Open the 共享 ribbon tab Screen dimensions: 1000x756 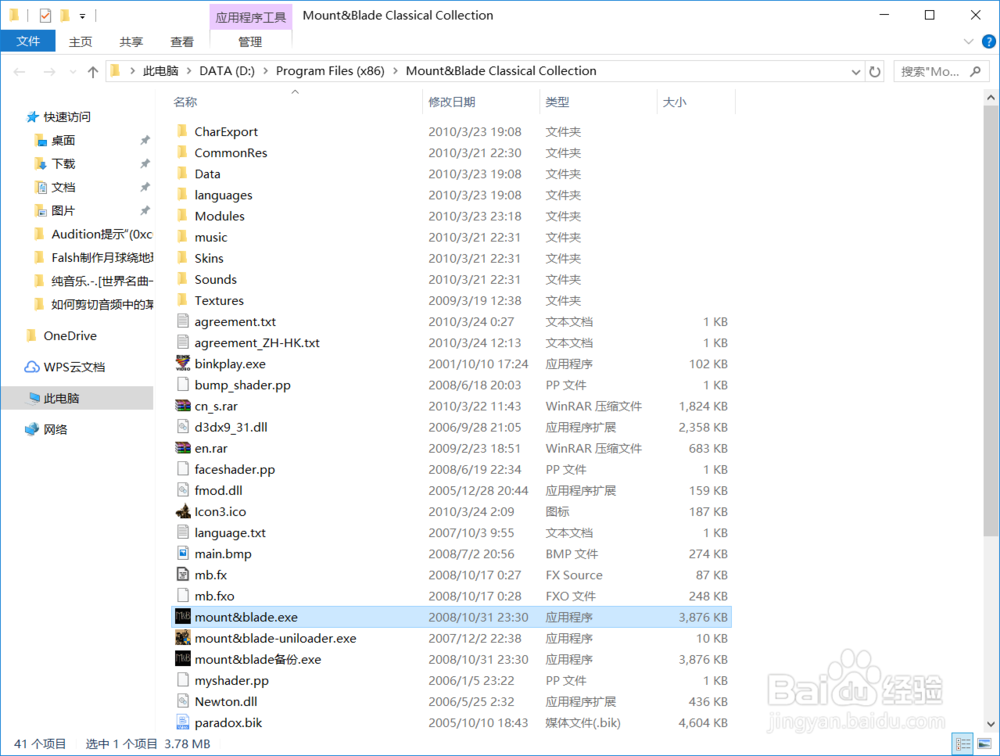[x=131, y=41]
